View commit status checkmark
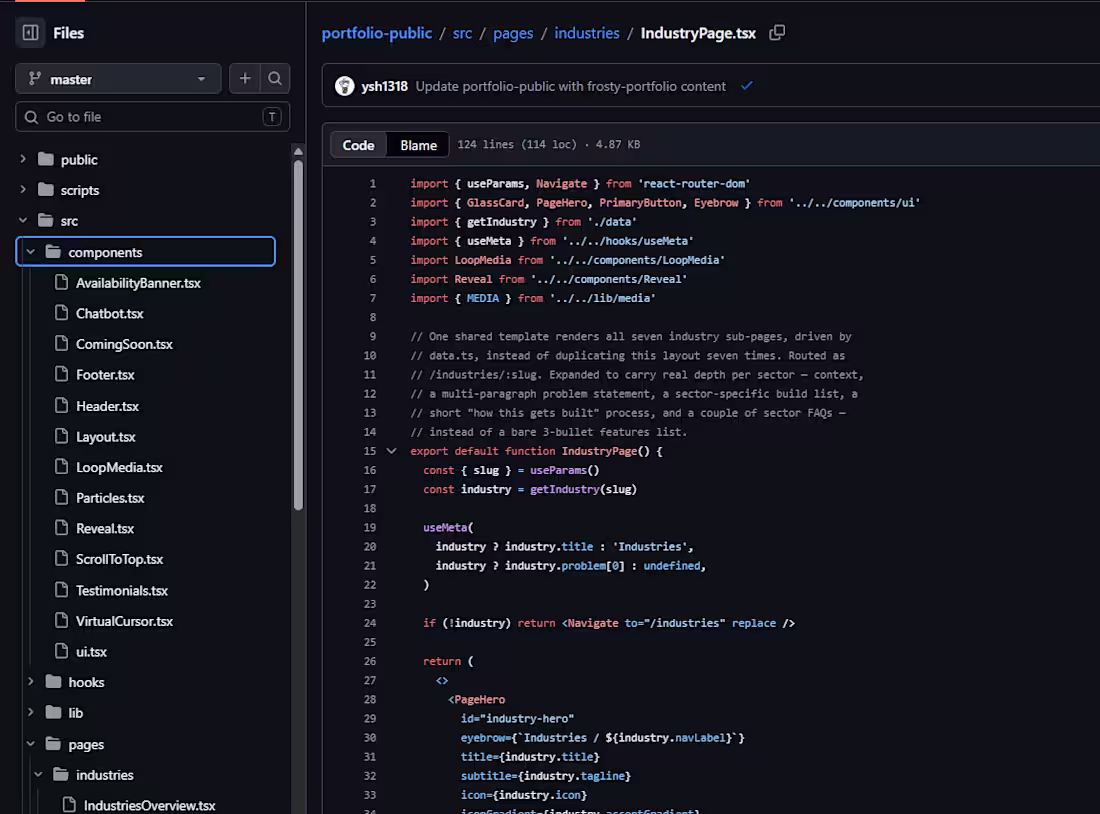Viewport: 1100px width, 814px height. tap(746, 86)
